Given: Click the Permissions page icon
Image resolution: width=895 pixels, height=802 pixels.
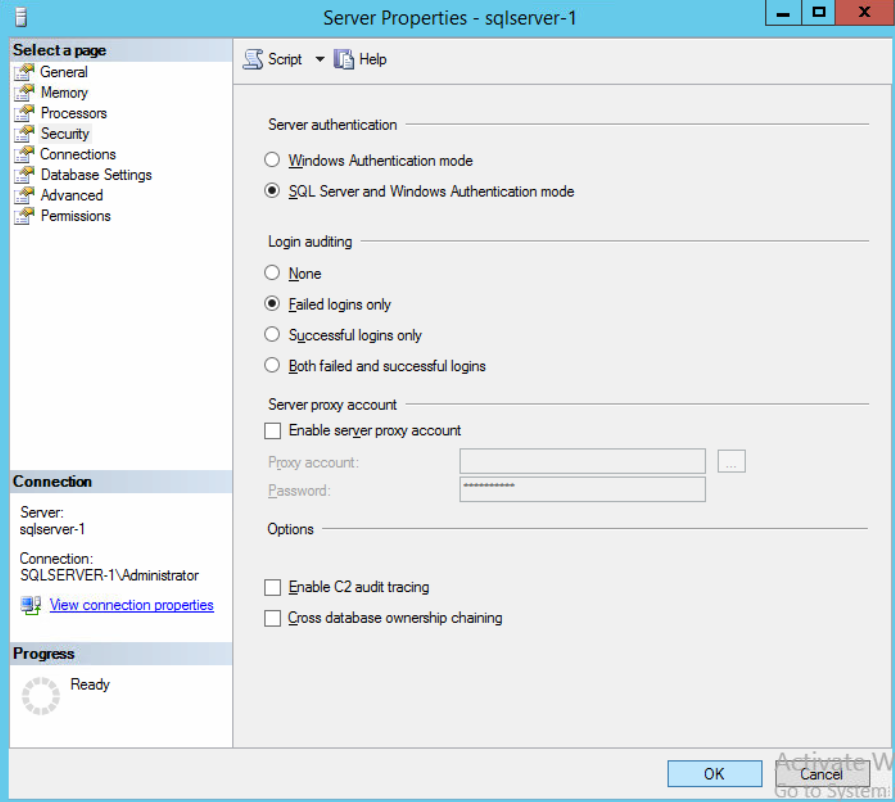Looking at the screenshot, I should pos(24,216).
